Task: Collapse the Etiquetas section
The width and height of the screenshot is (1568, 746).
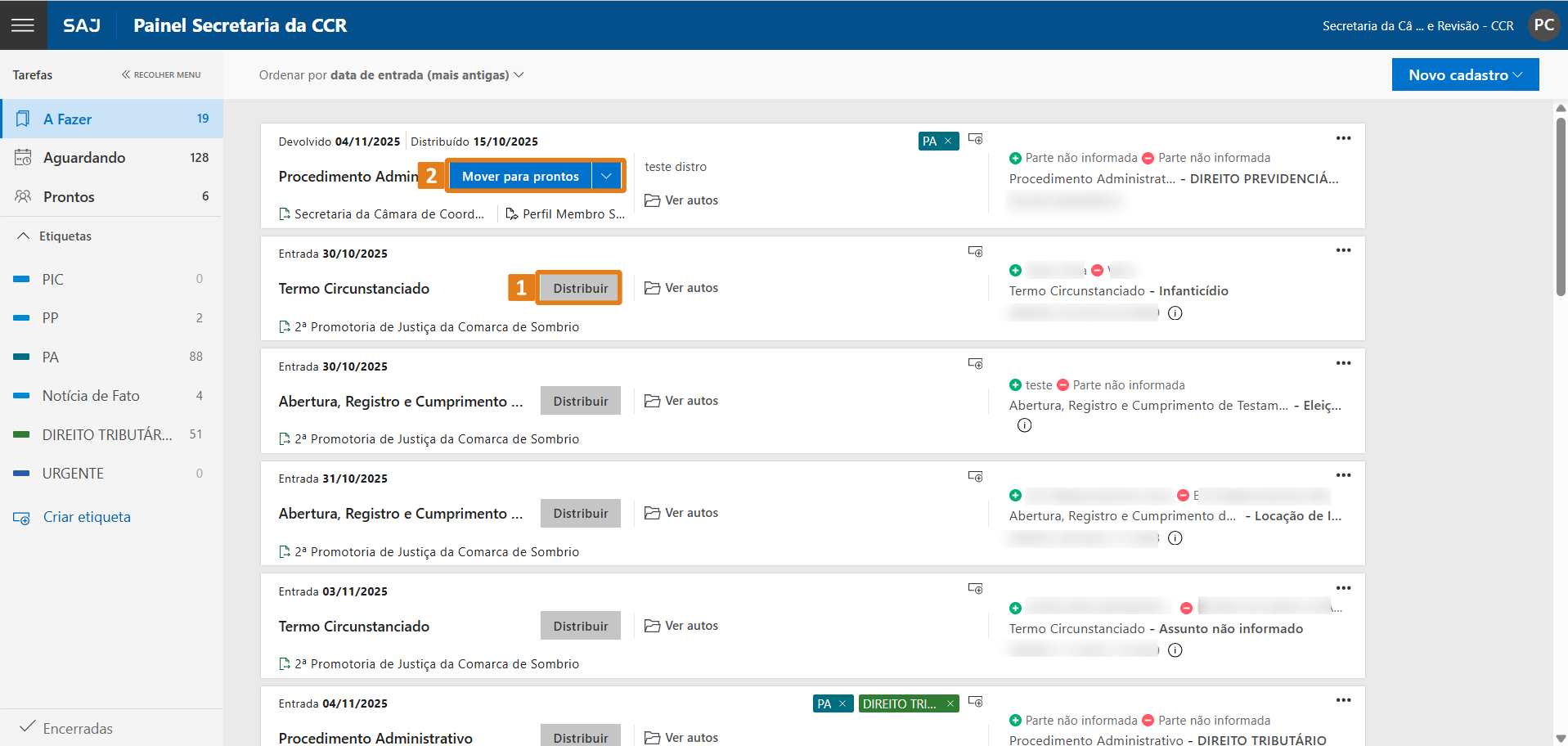Action: 23,236
